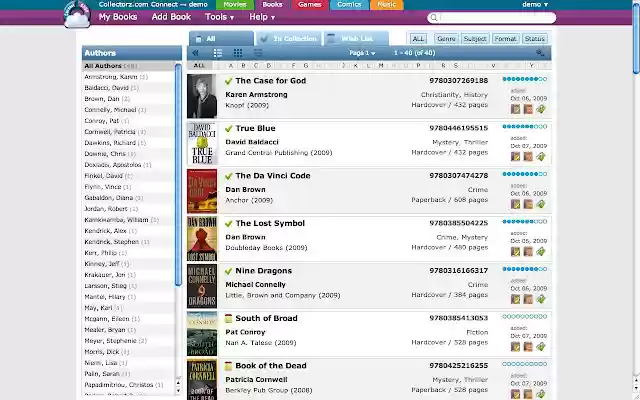This screenshot has height=400, width=640.
Task: Toggle collection checkmark on The Lost Symbol
Action: 229,224
